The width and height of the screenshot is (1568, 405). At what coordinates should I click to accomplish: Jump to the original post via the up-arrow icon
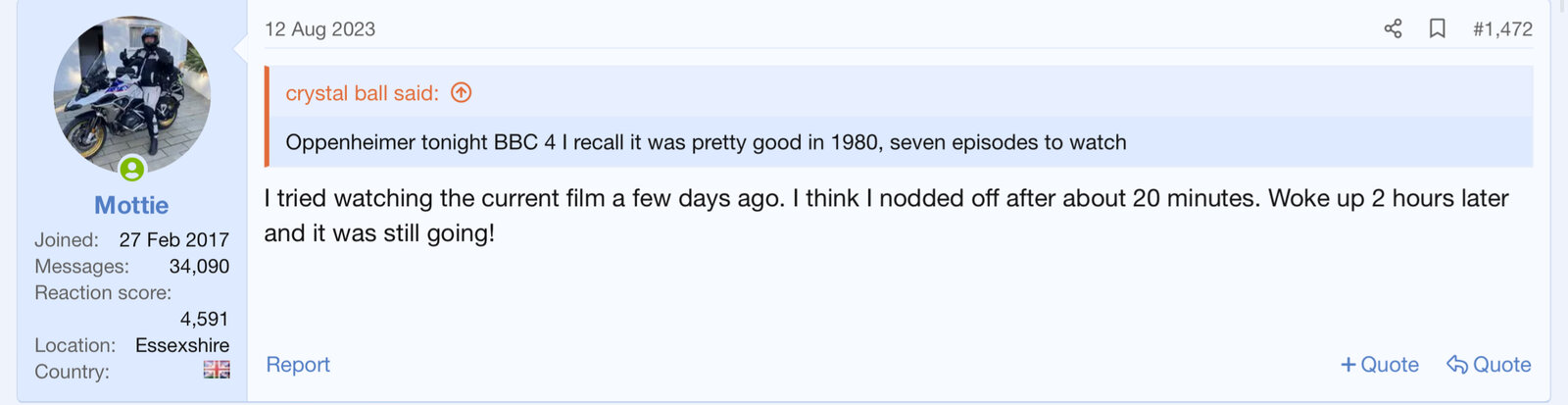click(461, 92)
